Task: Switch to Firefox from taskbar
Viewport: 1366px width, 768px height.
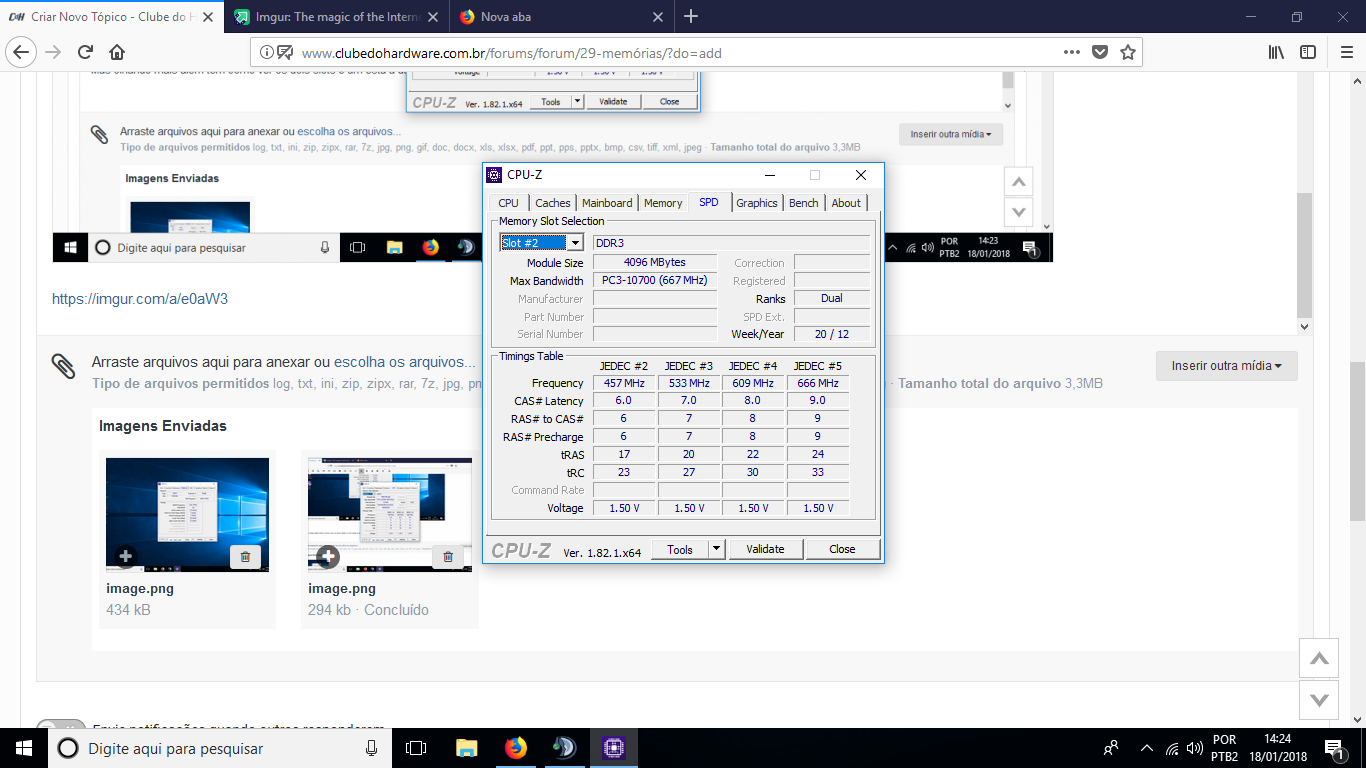Action: (515, 748)
